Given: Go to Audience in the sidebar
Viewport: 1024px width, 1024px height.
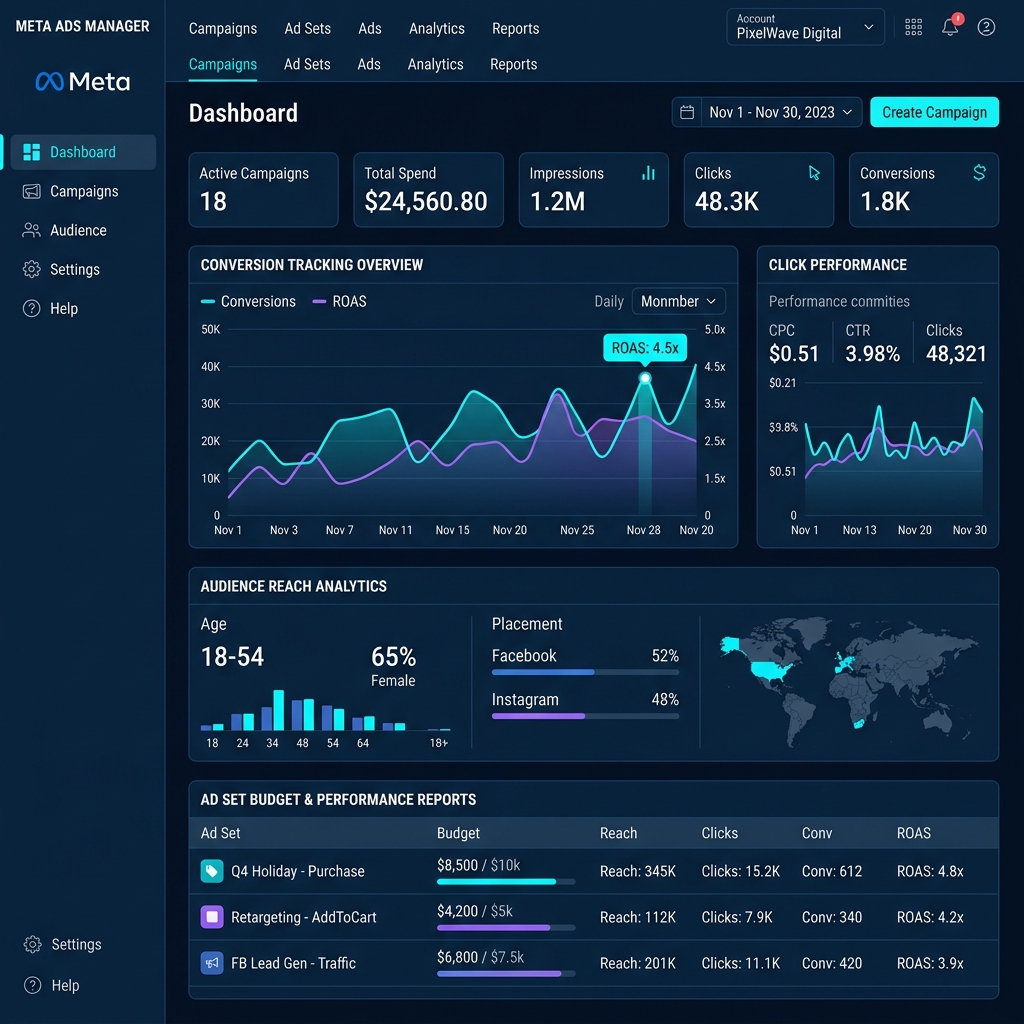Looking at the screenshot, I should click(x=84, y=230).
